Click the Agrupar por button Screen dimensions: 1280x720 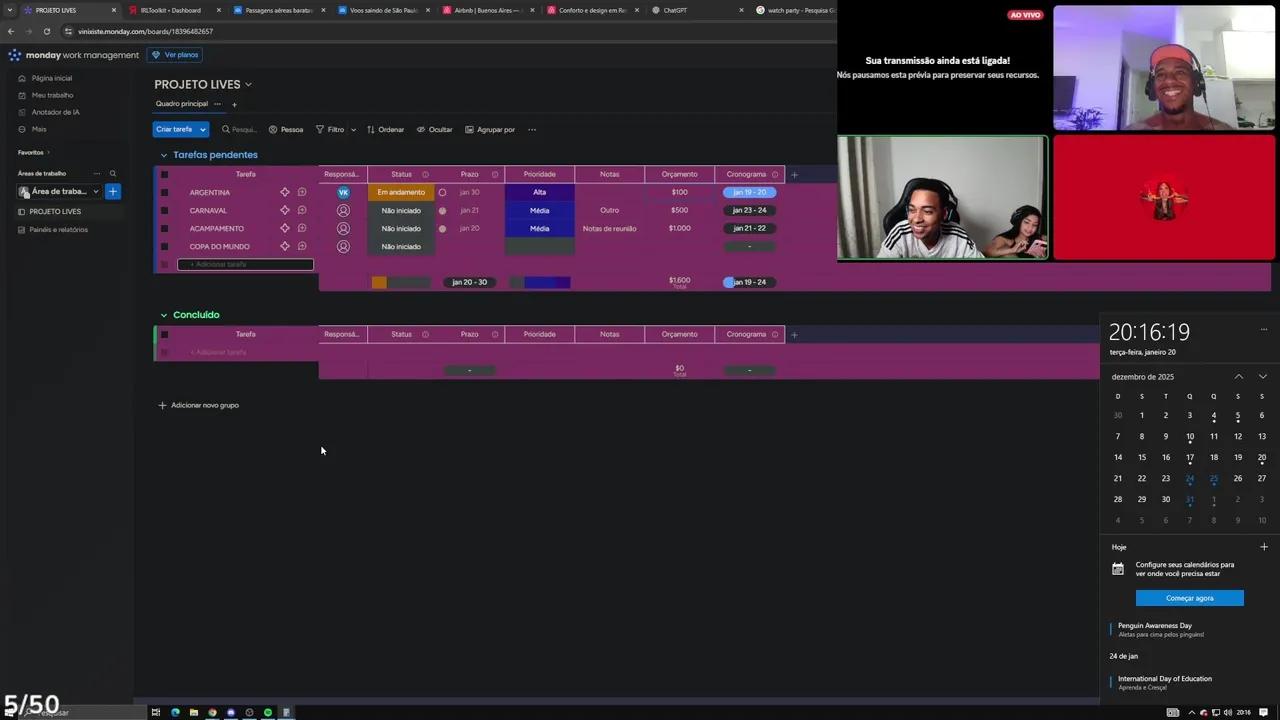click(x=490, y=129)
